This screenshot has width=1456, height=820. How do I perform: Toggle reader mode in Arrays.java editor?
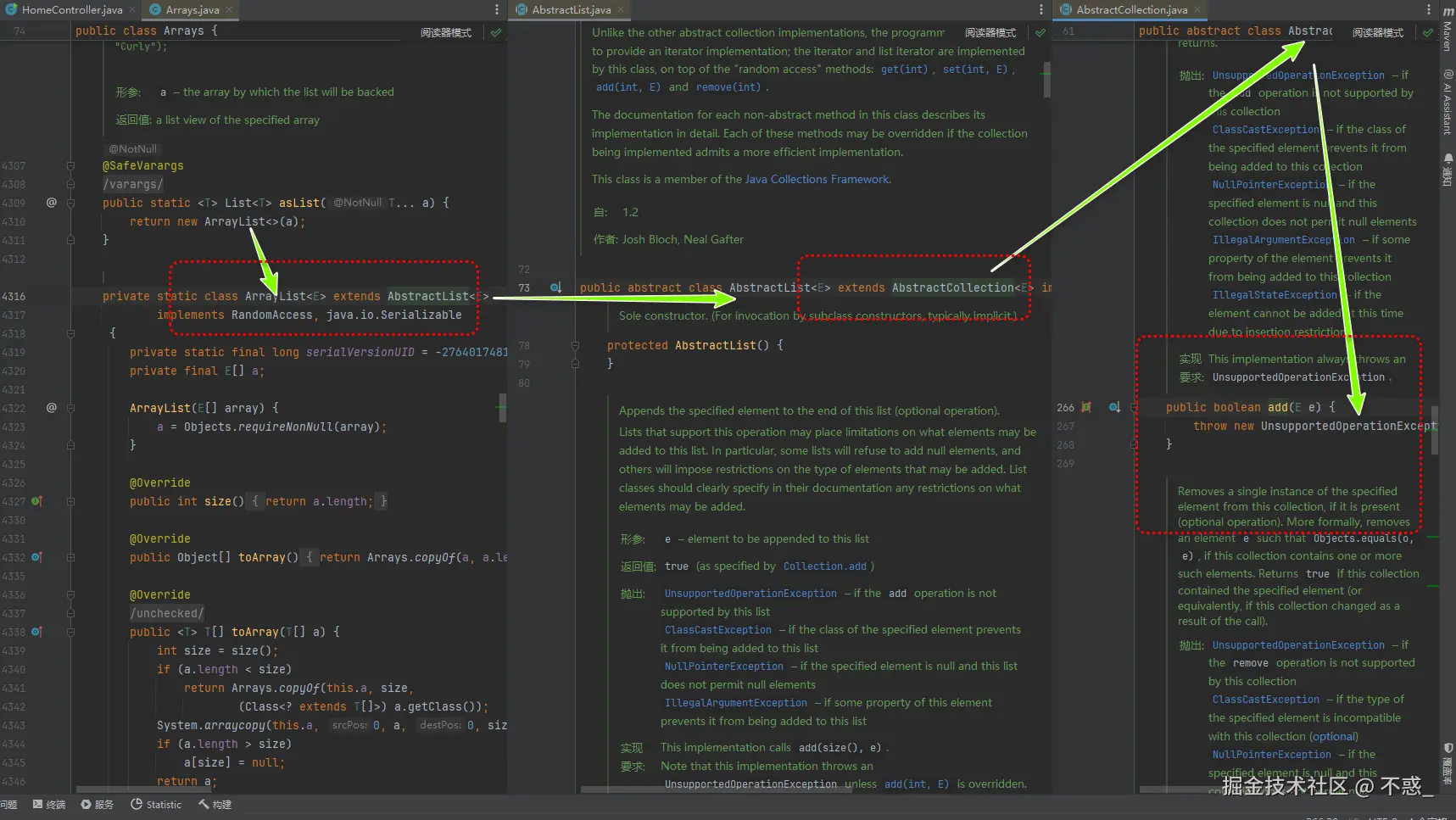pyautogui.click(x=446, y=32)
